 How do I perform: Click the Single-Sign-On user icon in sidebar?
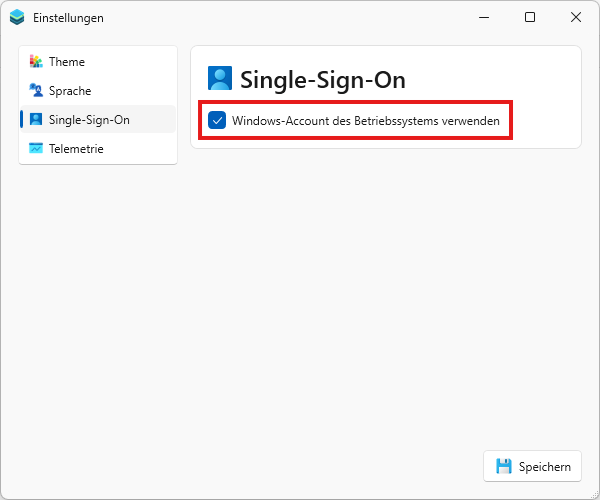point(36,119)
